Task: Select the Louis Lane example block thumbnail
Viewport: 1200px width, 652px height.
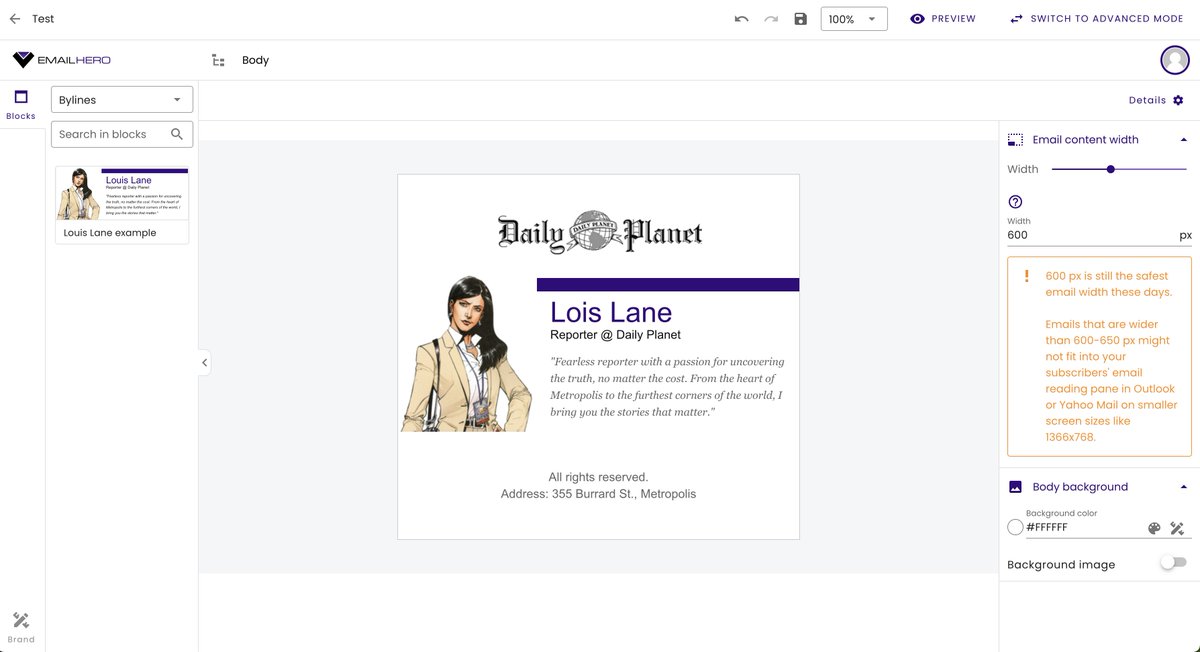Action: (x=122, y=204)
